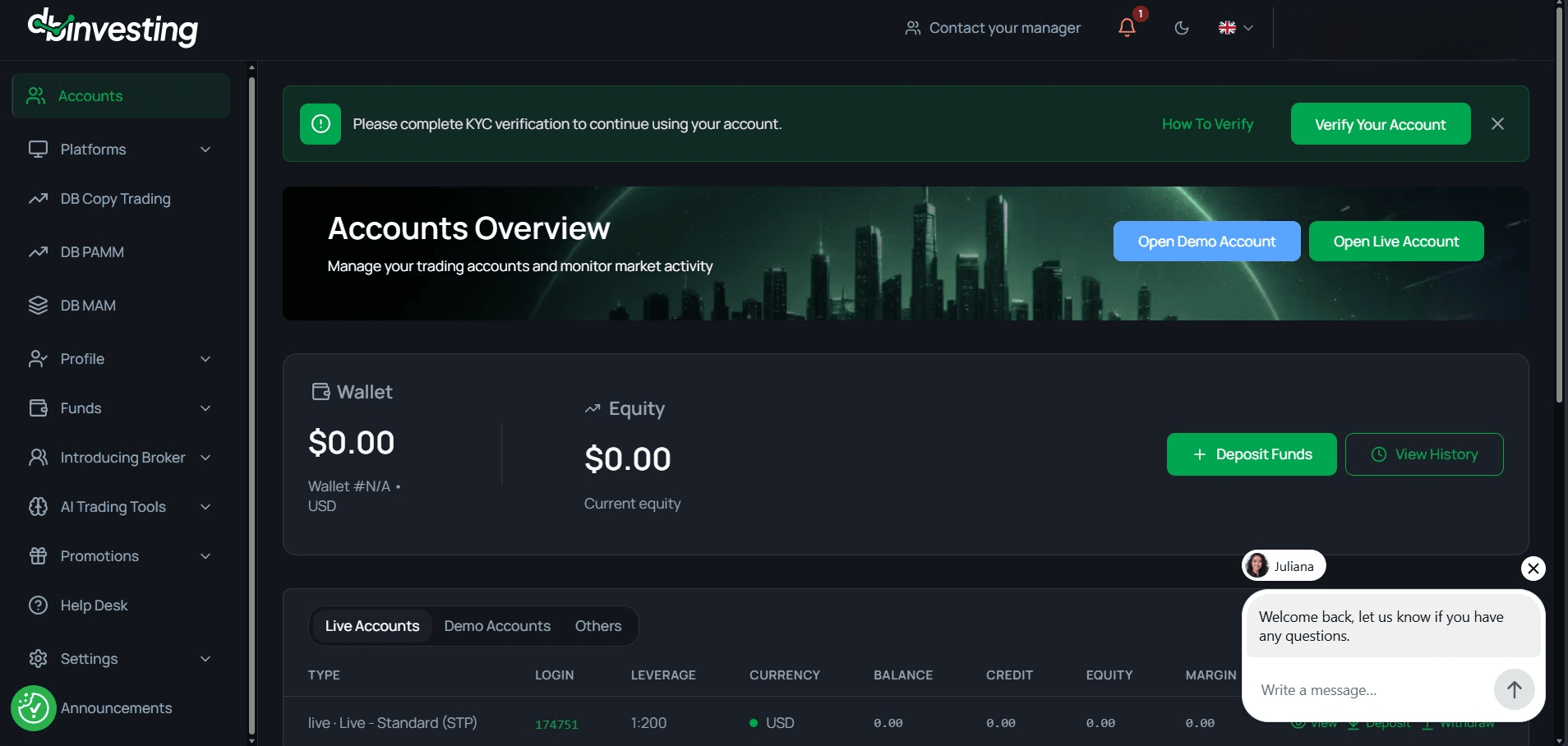
Task: Click Open Demo Account button
Action: pyautogui.click(x=1206, y=242)
